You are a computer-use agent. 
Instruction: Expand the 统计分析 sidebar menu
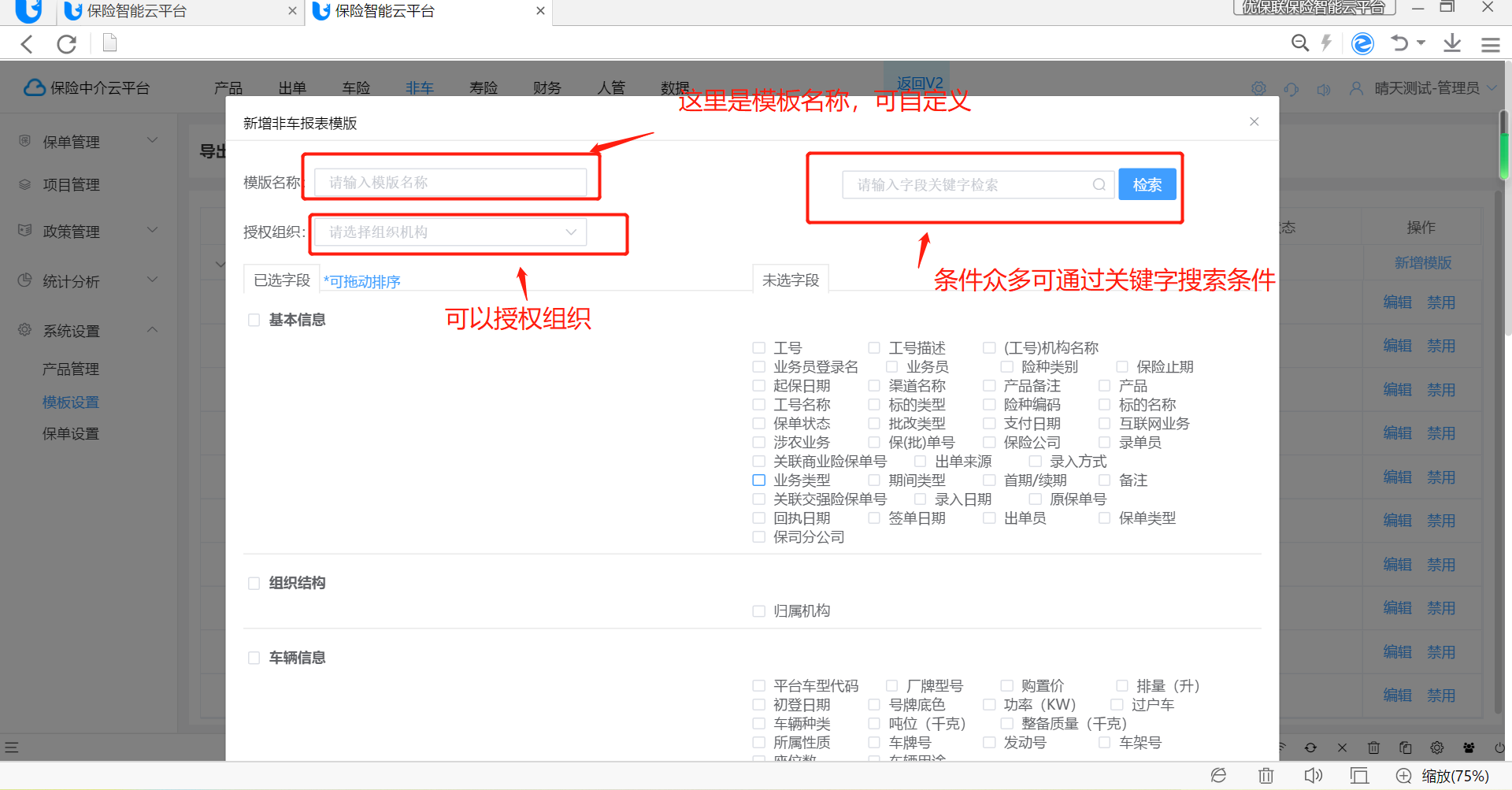click(153, 280)
